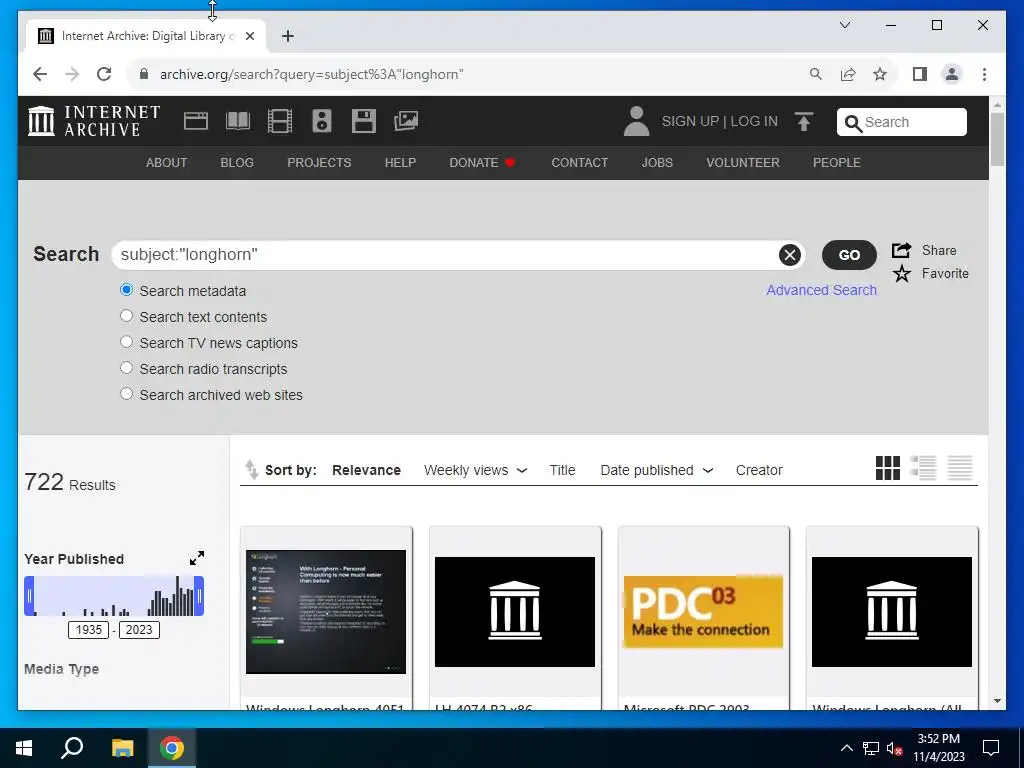Open Chrome tab search chevron
Image resolution: width=1024 pixels, height=768 pixels.
pyautogui.click(x=845, y=25)
